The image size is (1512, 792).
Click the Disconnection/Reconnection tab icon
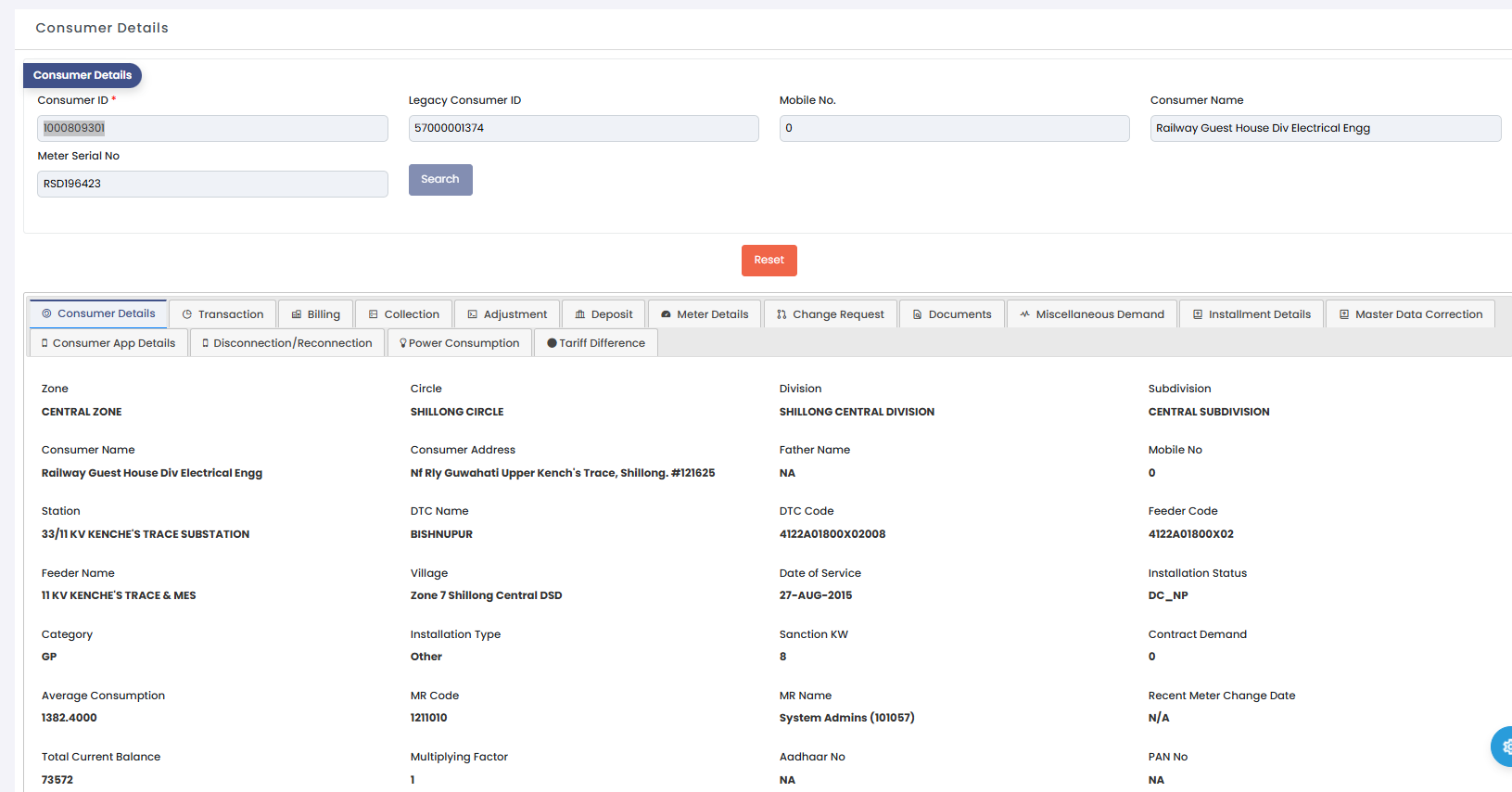pos(206,343)
